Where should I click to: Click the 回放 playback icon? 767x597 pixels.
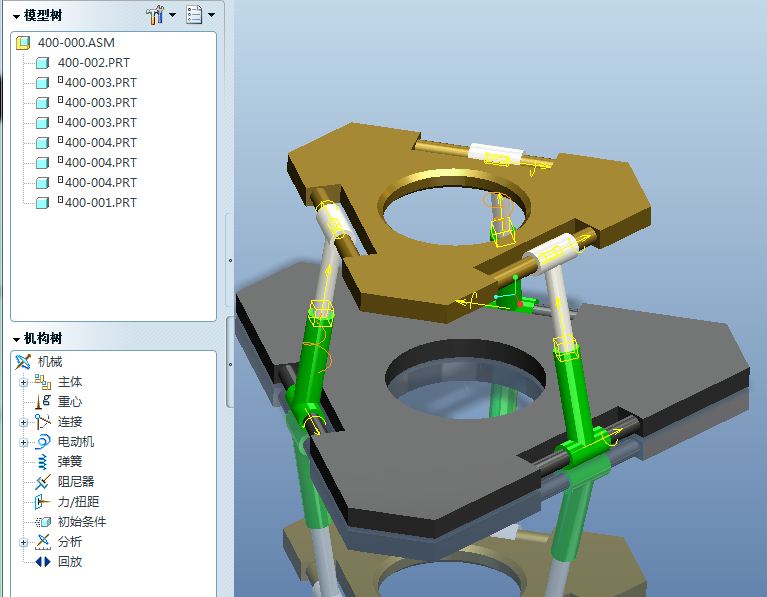point(43,562)
